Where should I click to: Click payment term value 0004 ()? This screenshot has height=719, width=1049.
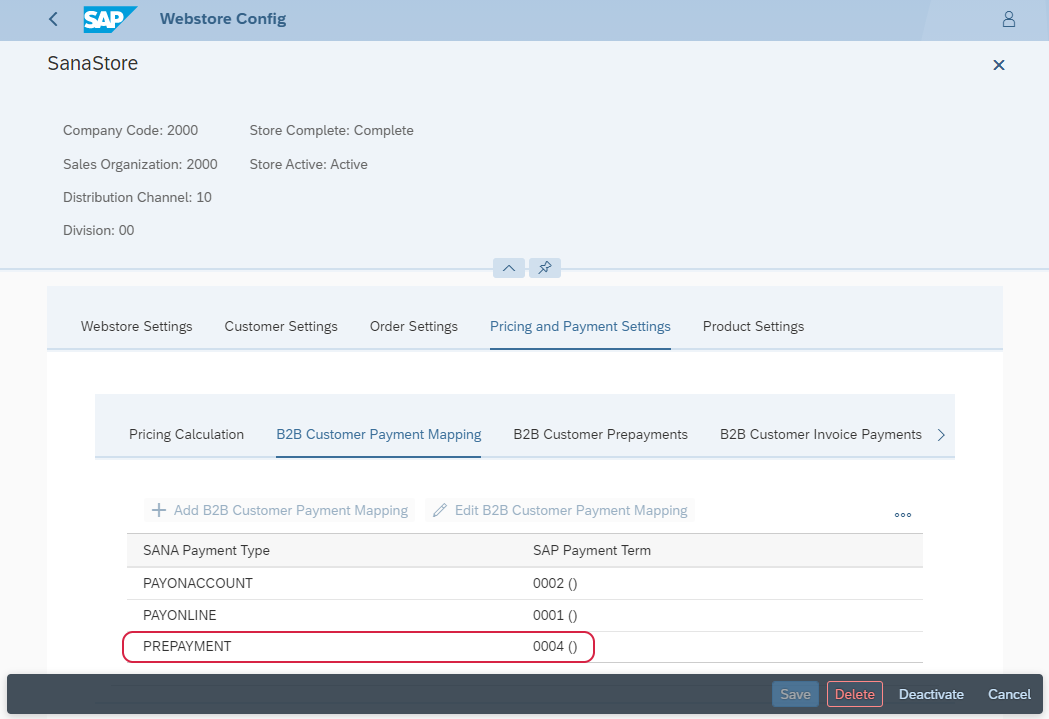point(555,647)
